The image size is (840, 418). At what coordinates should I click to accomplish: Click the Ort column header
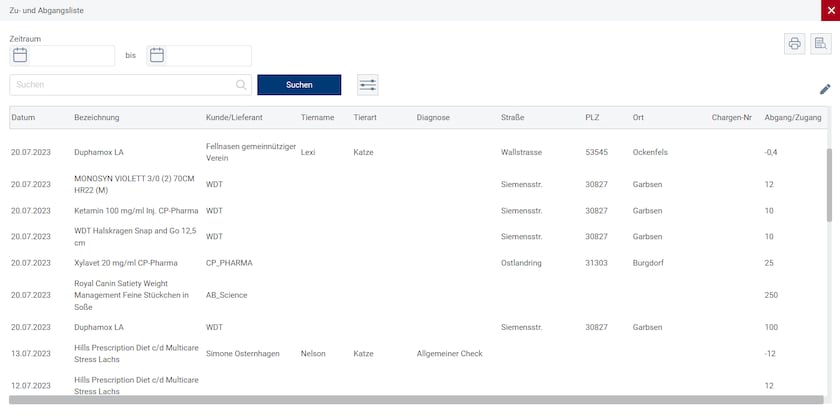point(638,117)
